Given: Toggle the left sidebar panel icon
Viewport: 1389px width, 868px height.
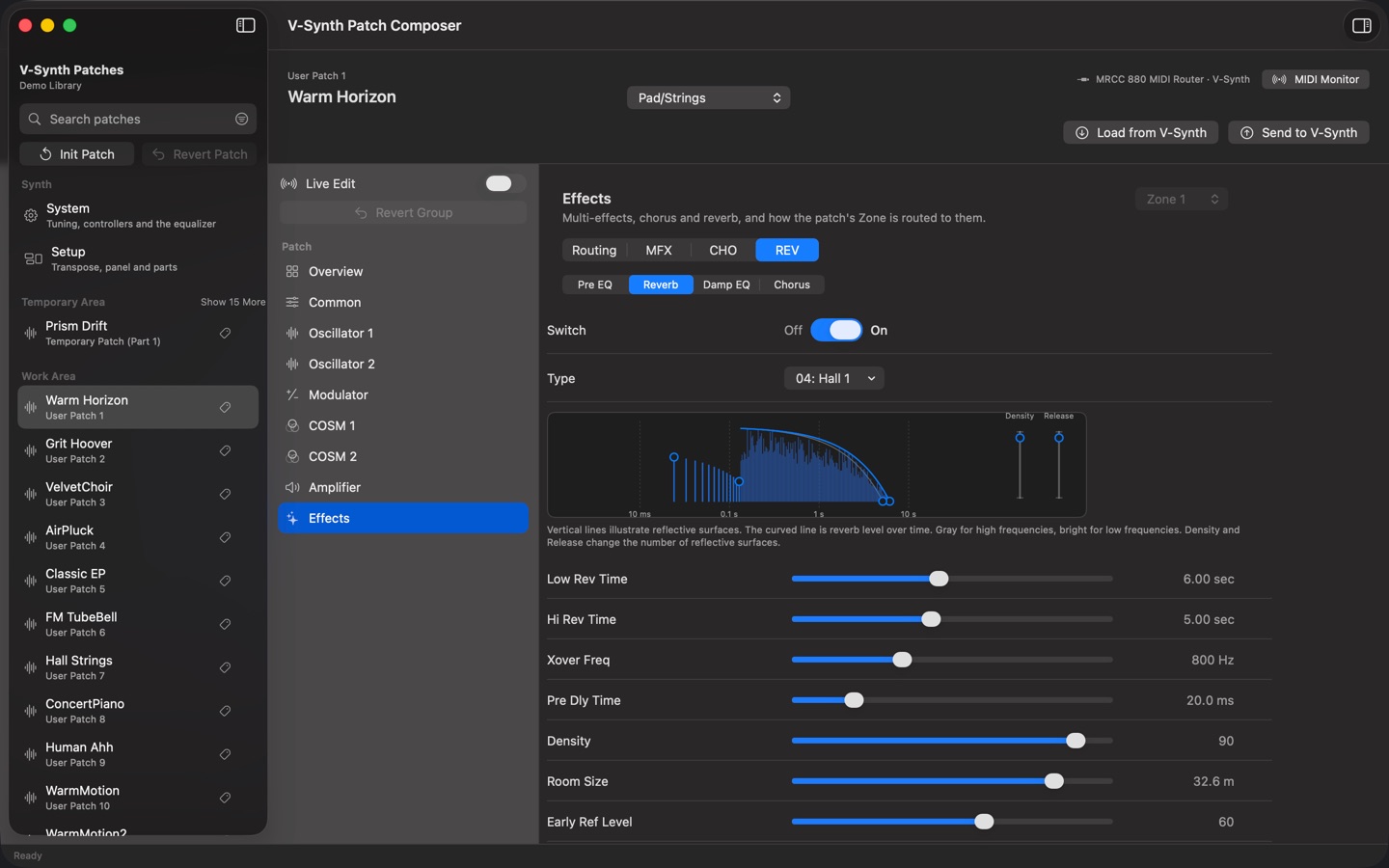Looking at the screenshot, I should click(246, 25).
